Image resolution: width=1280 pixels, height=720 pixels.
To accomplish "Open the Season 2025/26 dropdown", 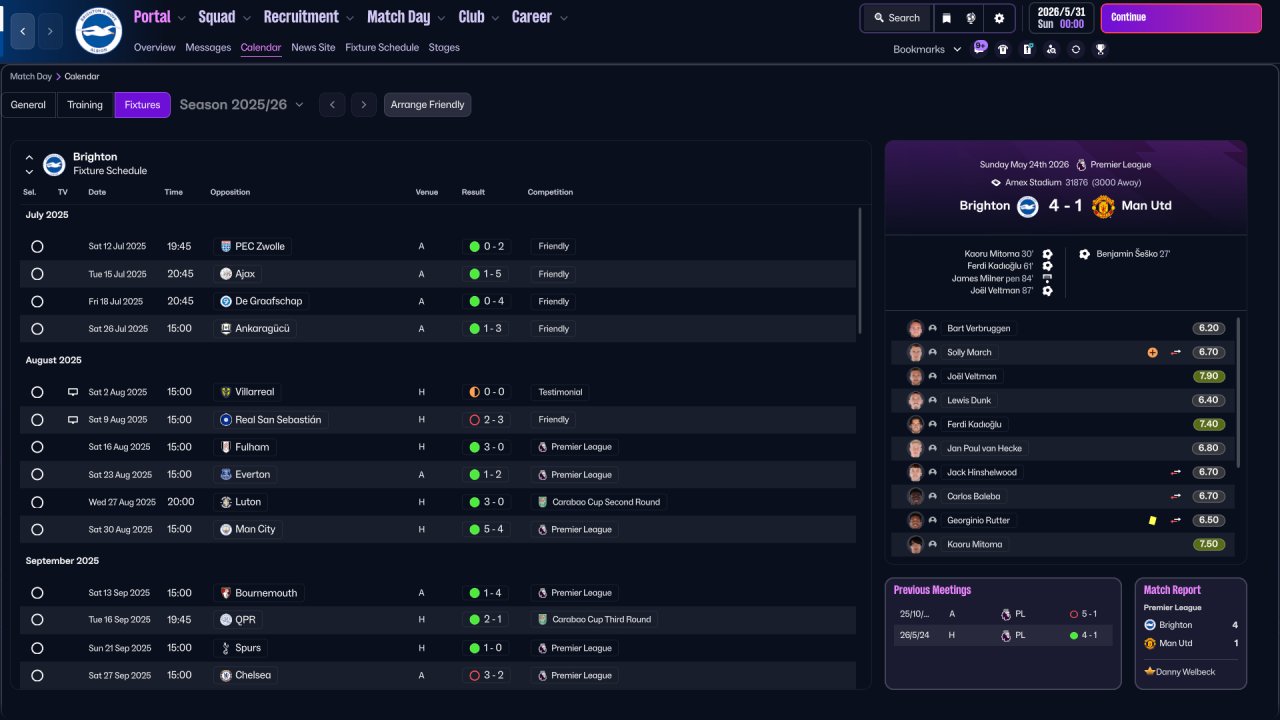I will [241, 105].
